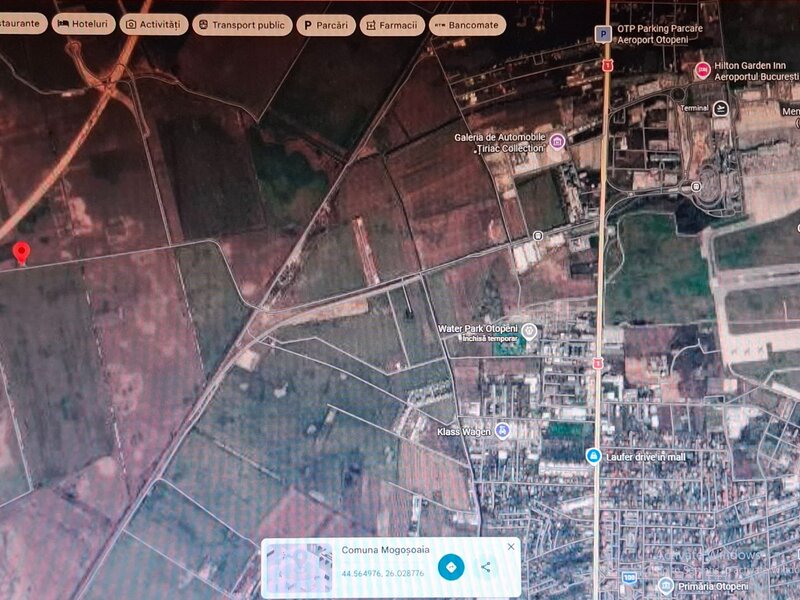Click the bus stop icon below Țiriac Collection
The width and height of the screenshot is (800, 600).
(537, 236)
